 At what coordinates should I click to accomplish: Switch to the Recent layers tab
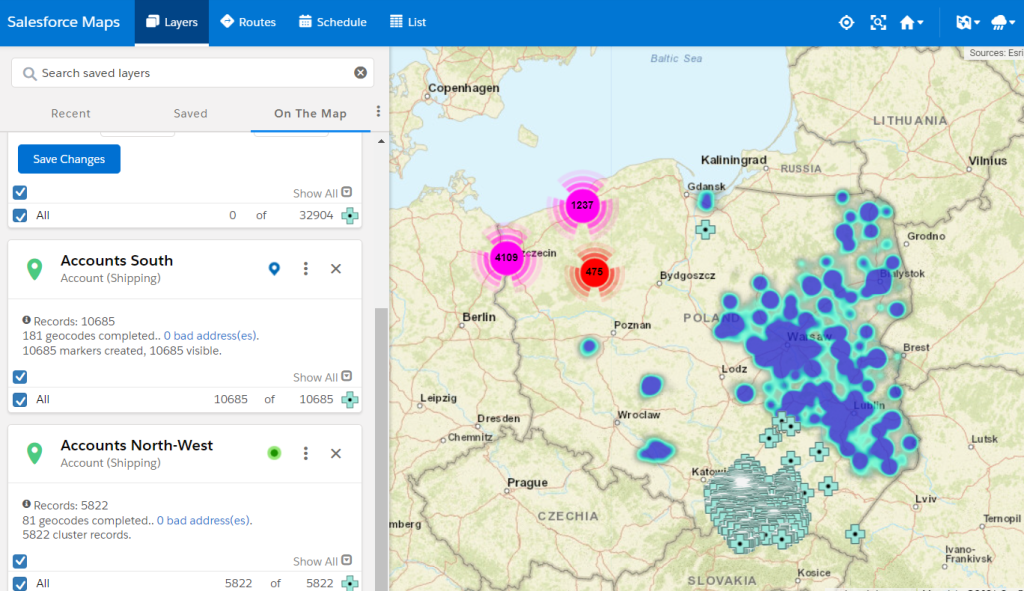71,114
